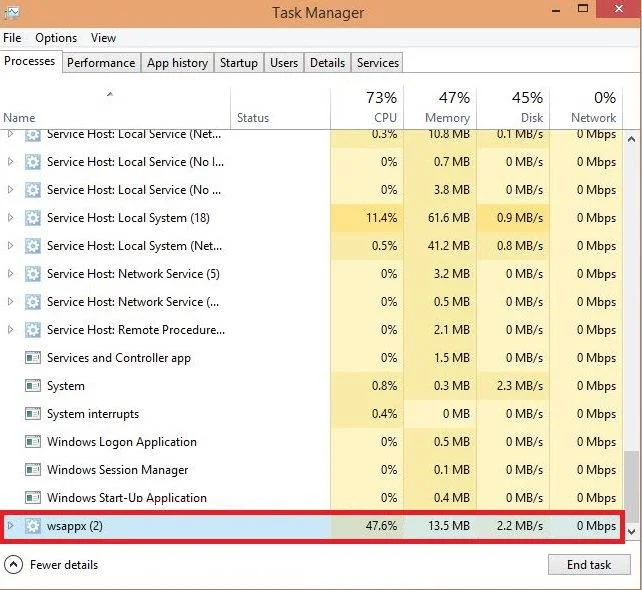Open the Startup tab
The image size is (642, 590).
(x=239, y=63)
